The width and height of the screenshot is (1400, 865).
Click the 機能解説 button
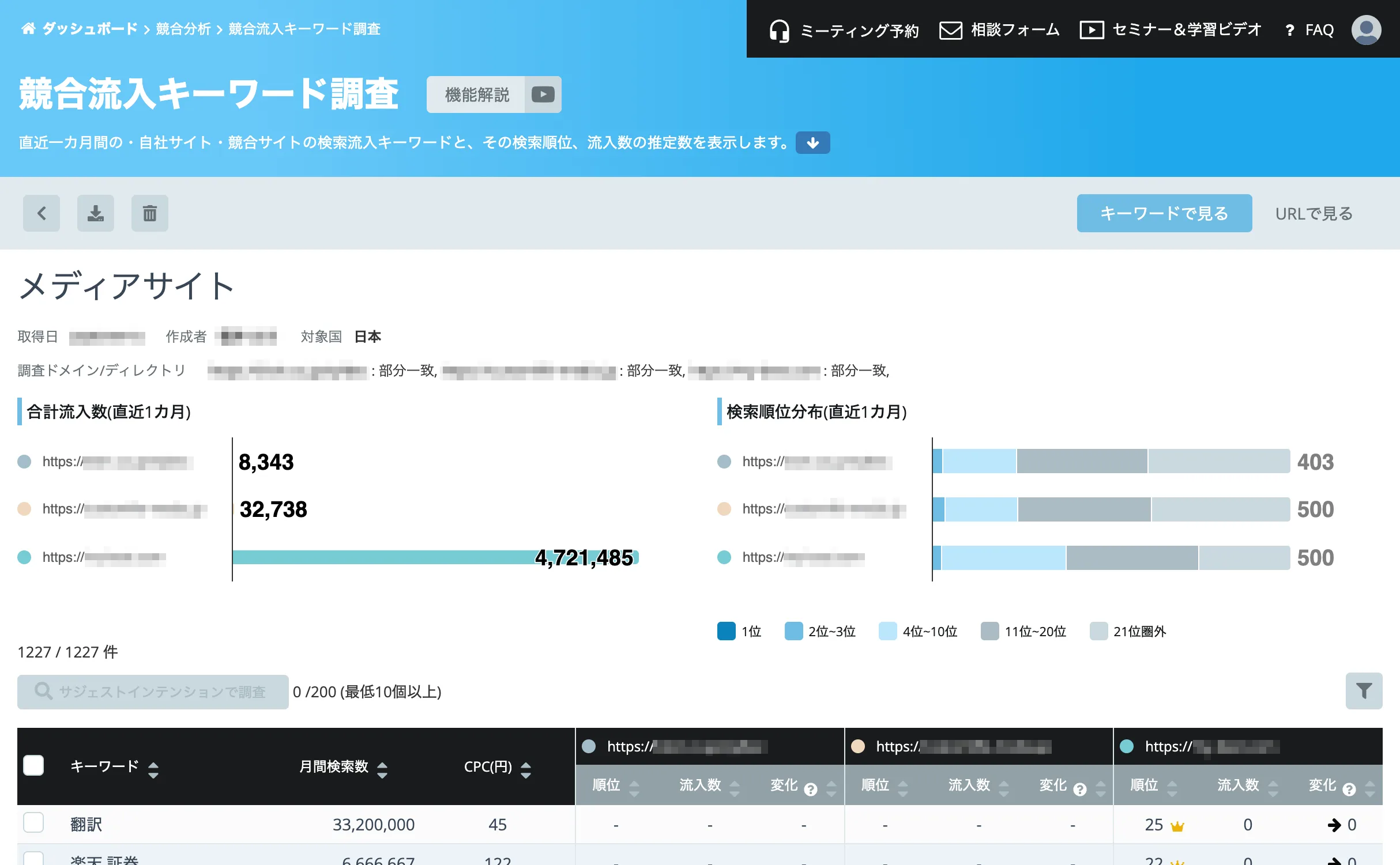coord(477,95)
